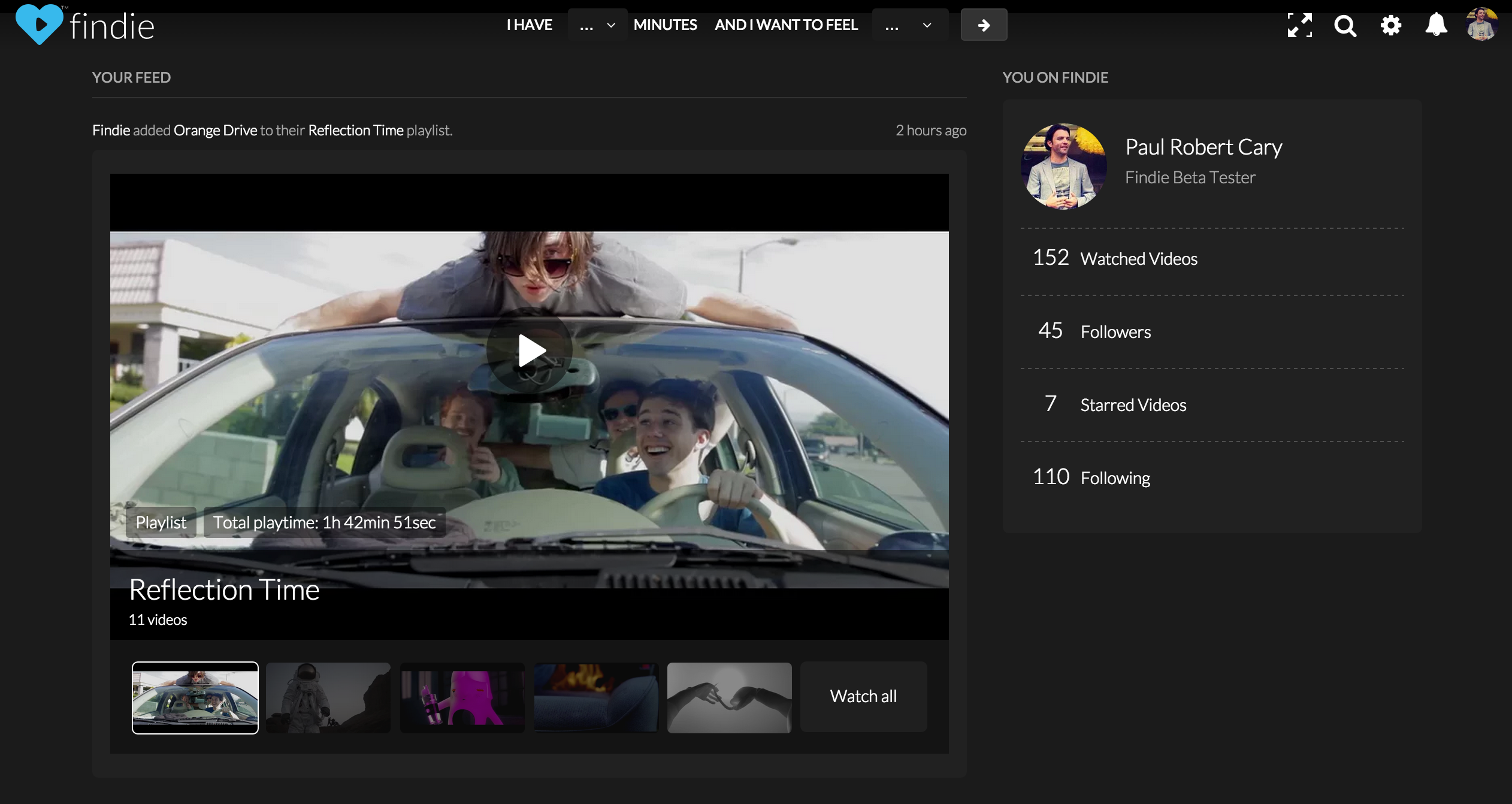This screenshot has height=804, width=1512.
Task: Select the pink character video thumbnail
Action: (x=462, y=697)
